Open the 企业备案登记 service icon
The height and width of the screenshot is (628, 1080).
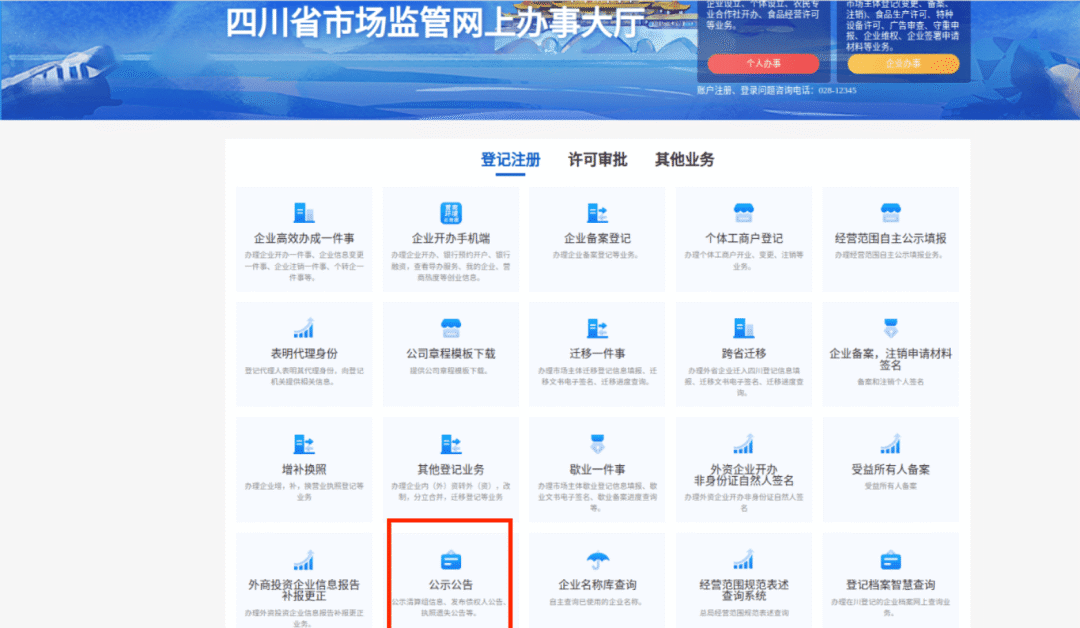[x=597, y=212]
